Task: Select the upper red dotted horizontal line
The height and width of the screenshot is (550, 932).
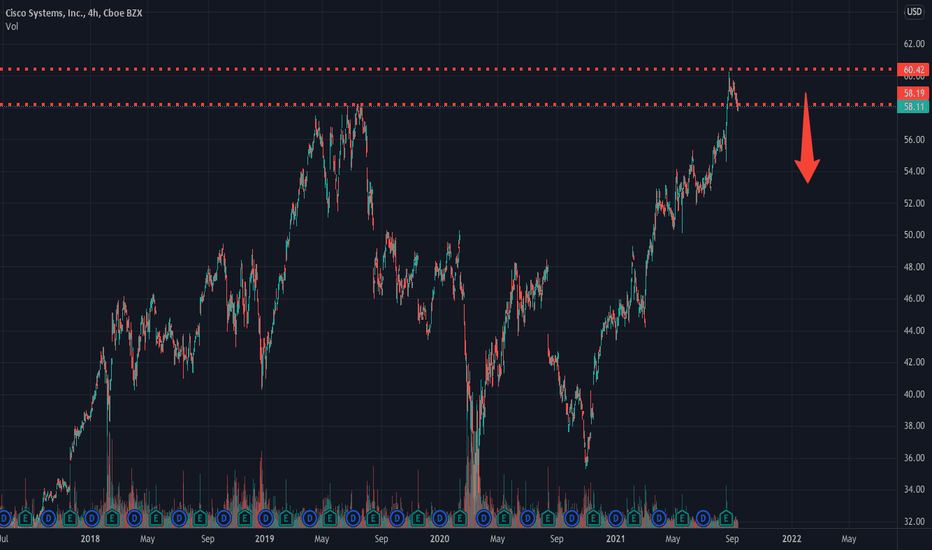Action: pyautogui.click(x=447, y=70)
